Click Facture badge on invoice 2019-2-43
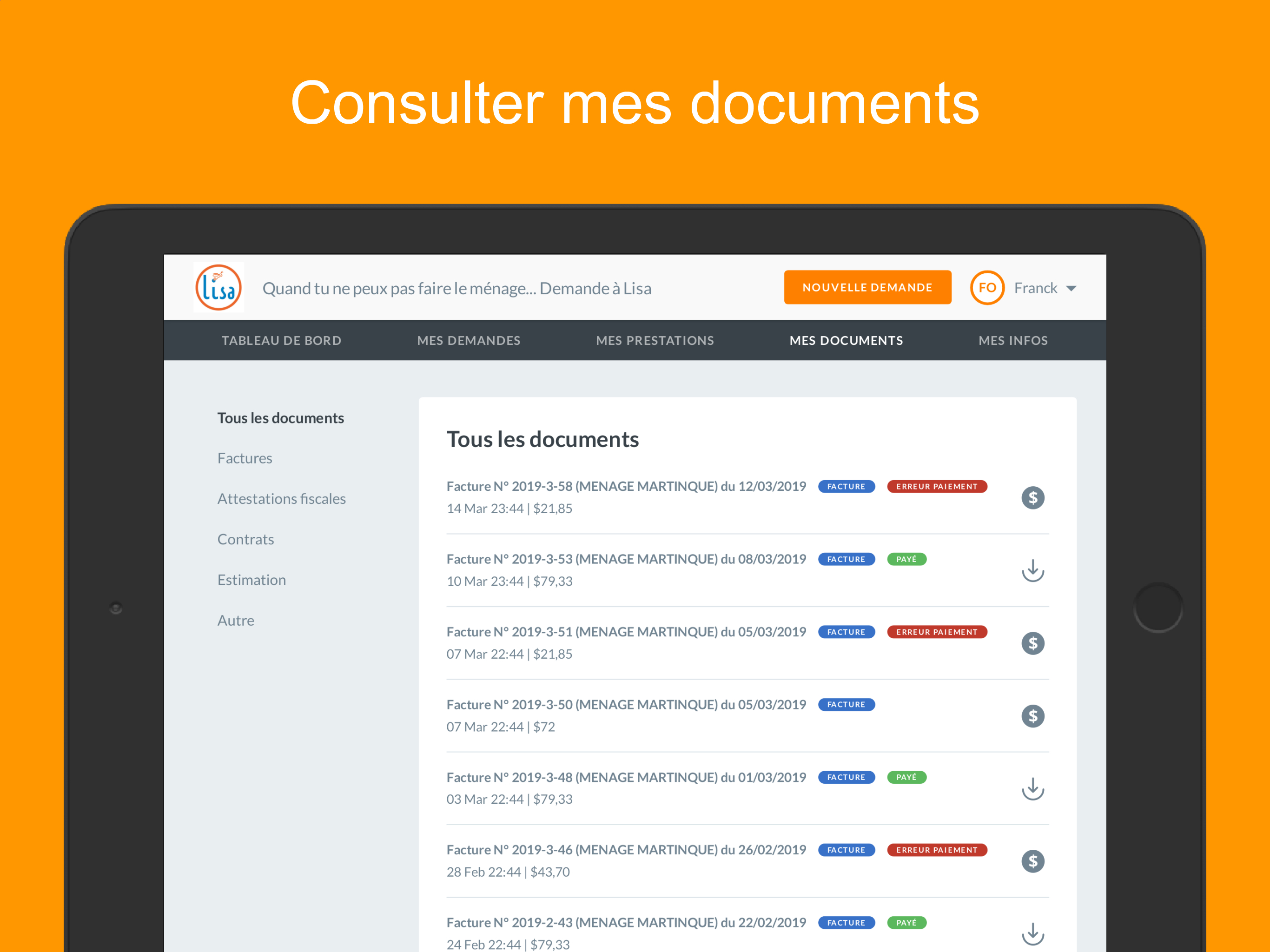This screenshot has width=1270, height=952. click(x=846, y=923)
